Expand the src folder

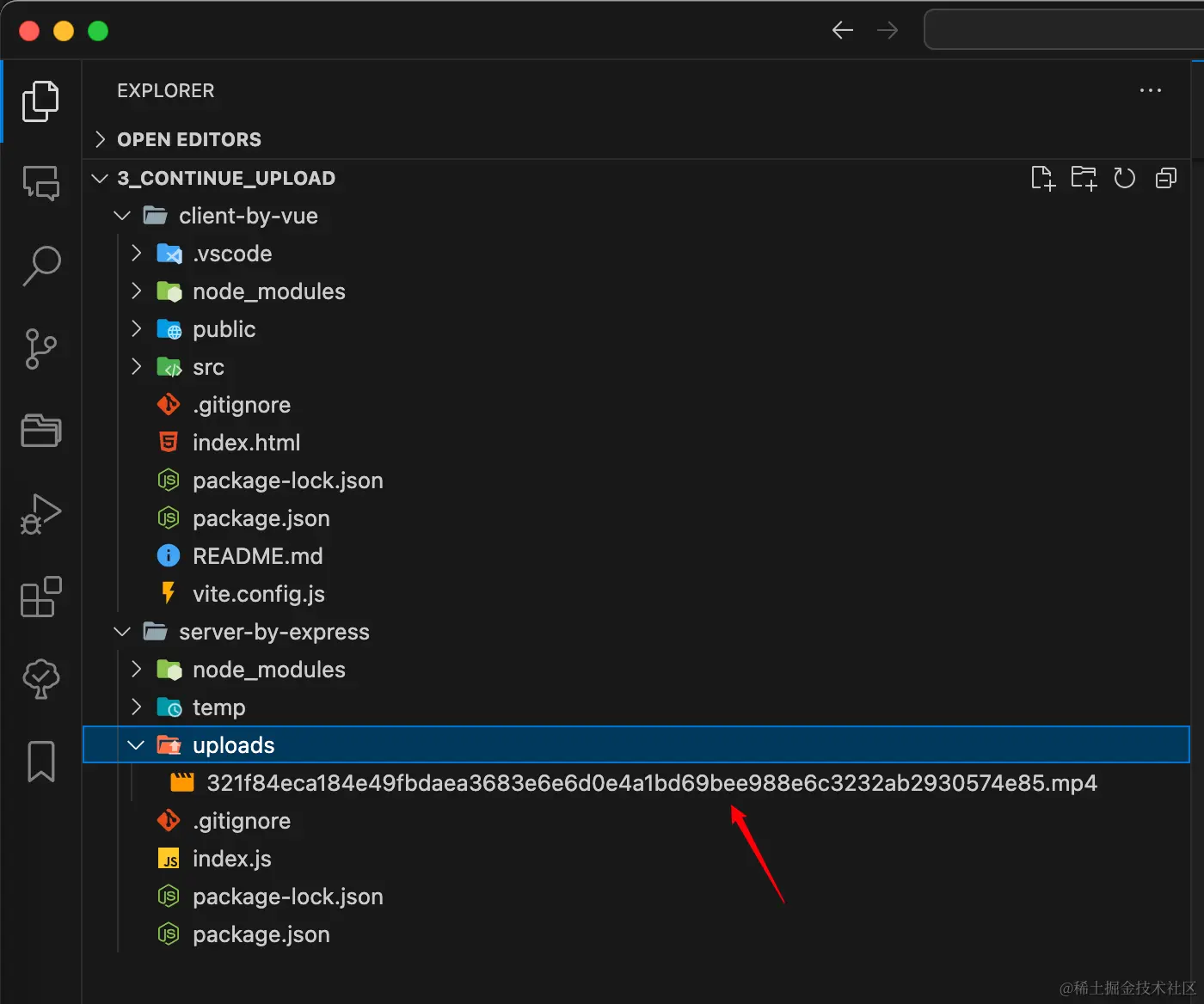(x=636, y=367)
